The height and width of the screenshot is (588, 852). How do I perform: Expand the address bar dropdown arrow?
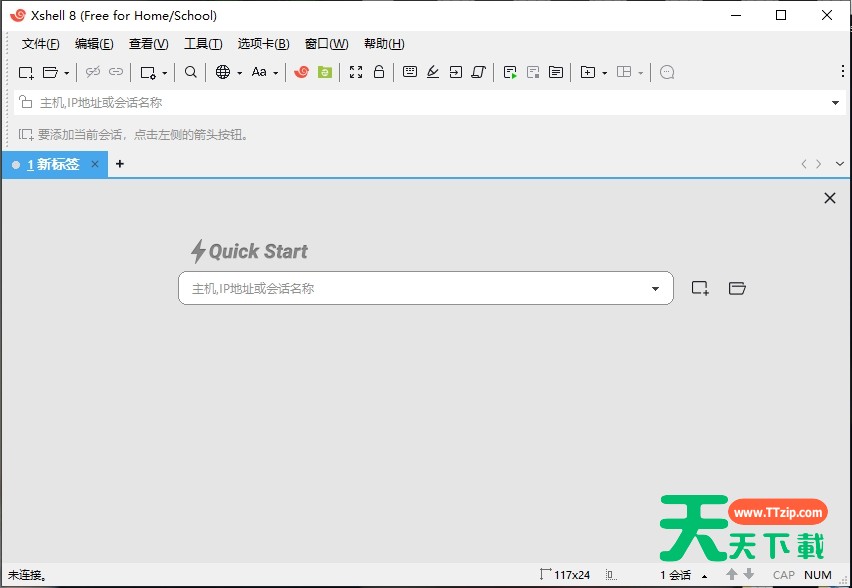[x=835, y=103]
